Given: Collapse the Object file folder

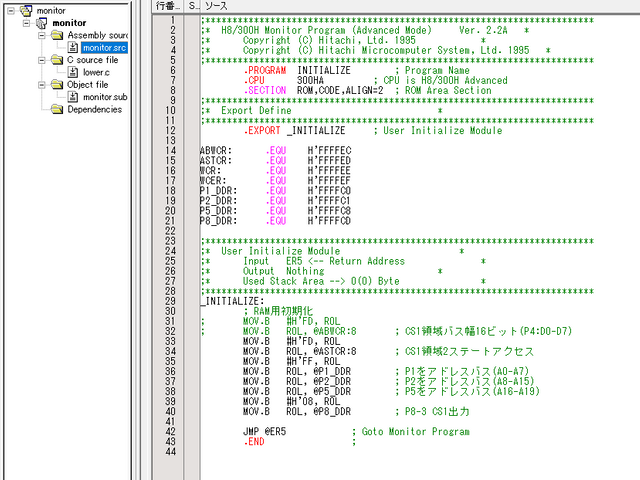Looking at the screenshot, I should pos(41,85).
